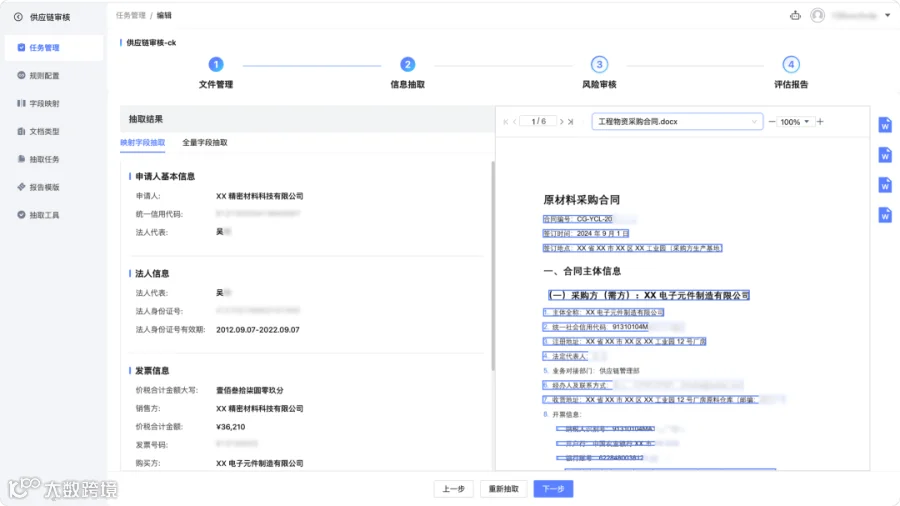Zoom out with the minus button

coord(772,122)
